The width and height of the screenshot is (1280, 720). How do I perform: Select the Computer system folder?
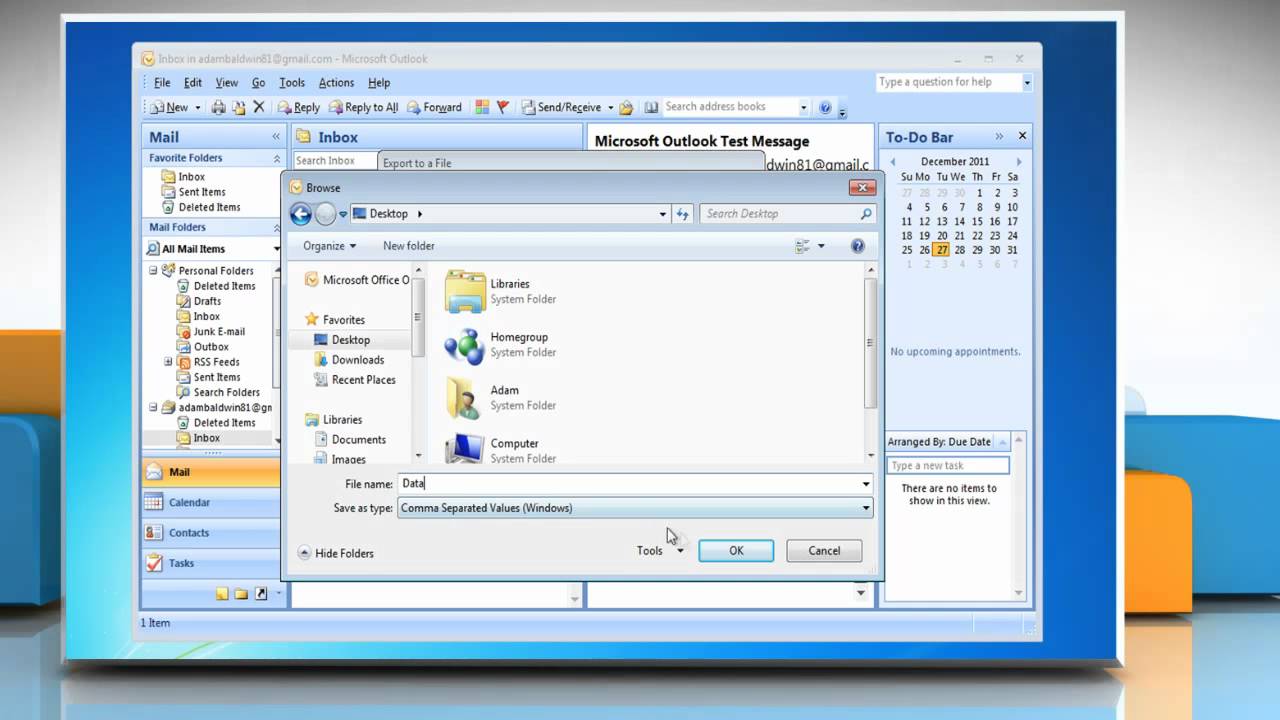click(x=500, y=448)
